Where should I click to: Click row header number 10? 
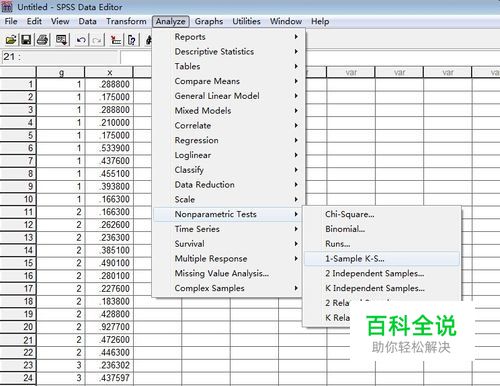[x=18, y=199]
